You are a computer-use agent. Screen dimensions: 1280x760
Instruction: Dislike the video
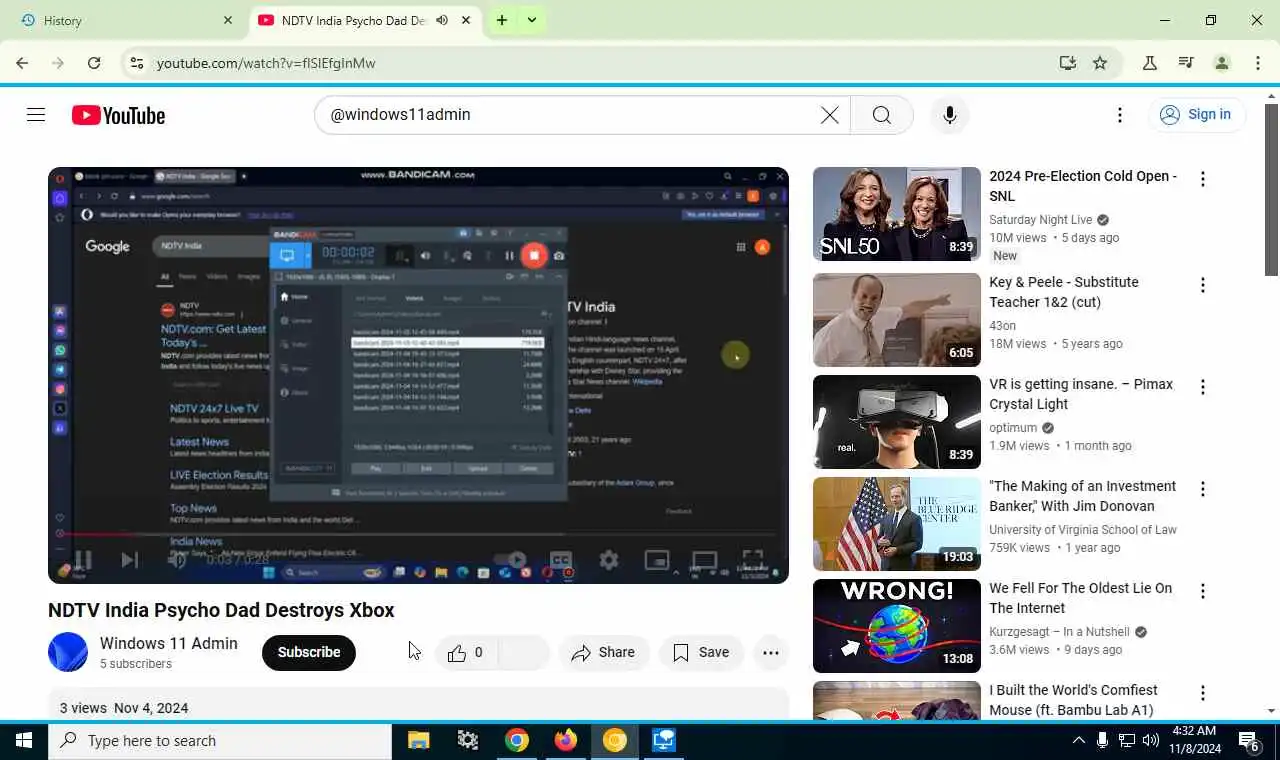pos(523,653)
